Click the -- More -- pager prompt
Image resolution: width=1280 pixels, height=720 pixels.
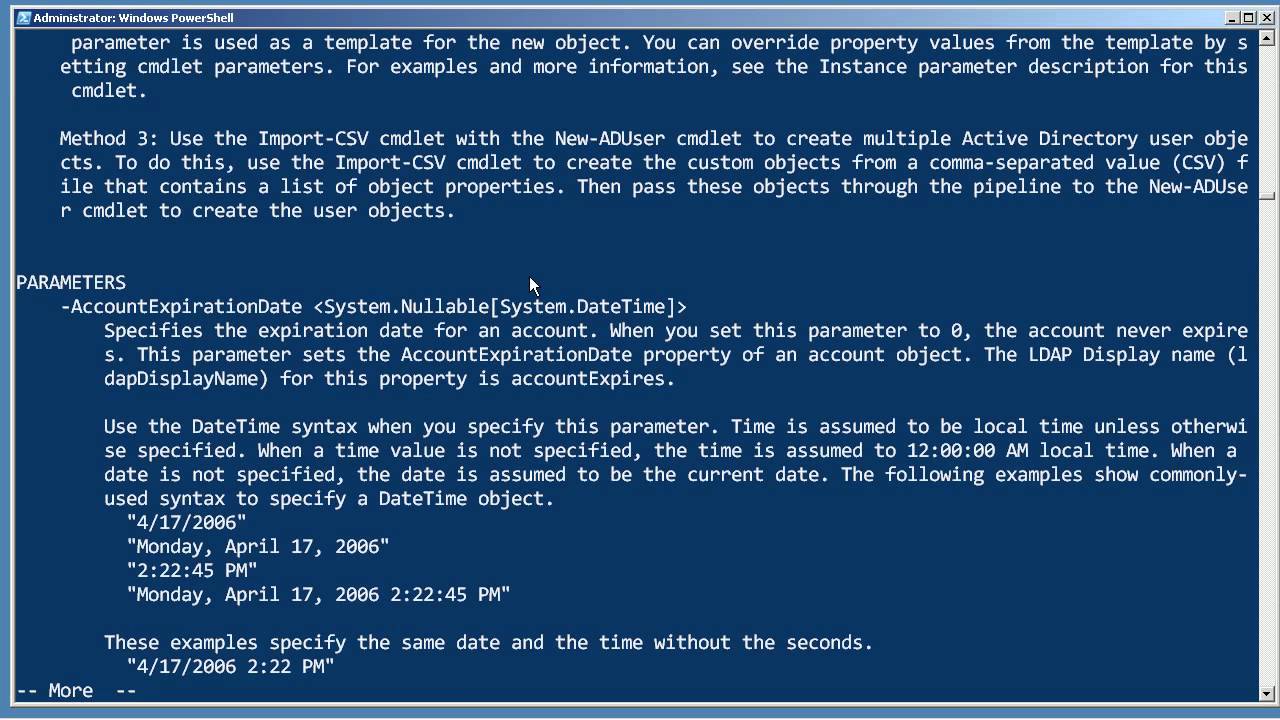coord(76,691)
